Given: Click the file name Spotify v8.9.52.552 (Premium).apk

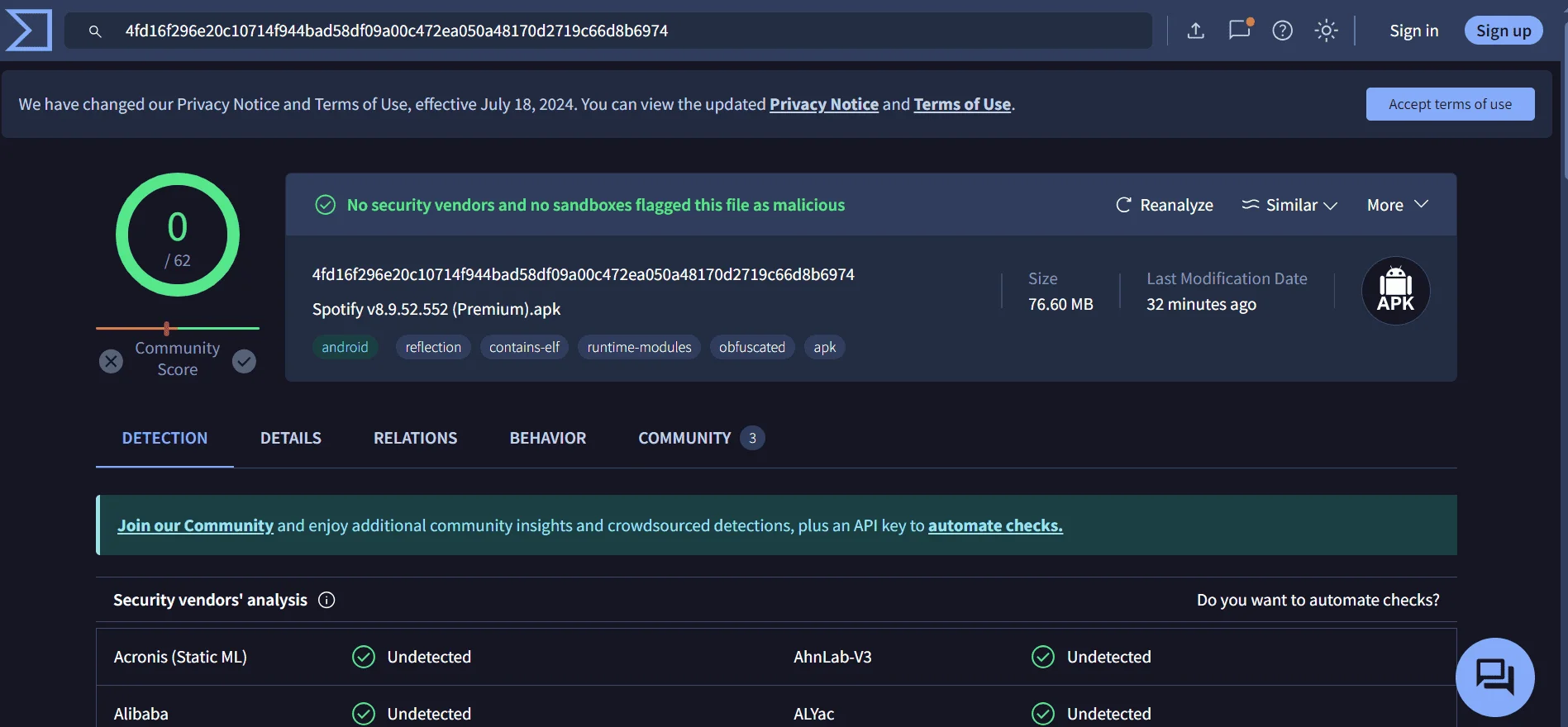Looking at the screenshot, I should click(436, 309).
